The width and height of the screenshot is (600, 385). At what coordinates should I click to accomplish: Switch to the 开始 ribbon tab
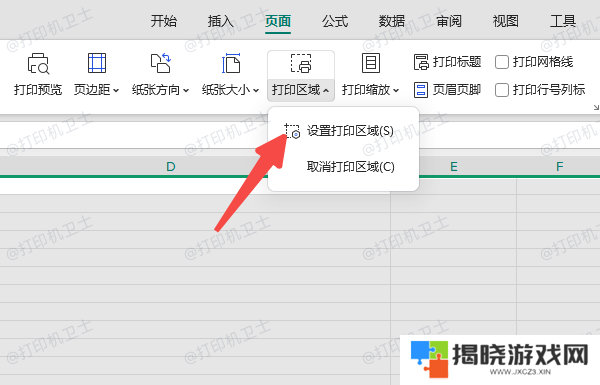pos(164,21)
